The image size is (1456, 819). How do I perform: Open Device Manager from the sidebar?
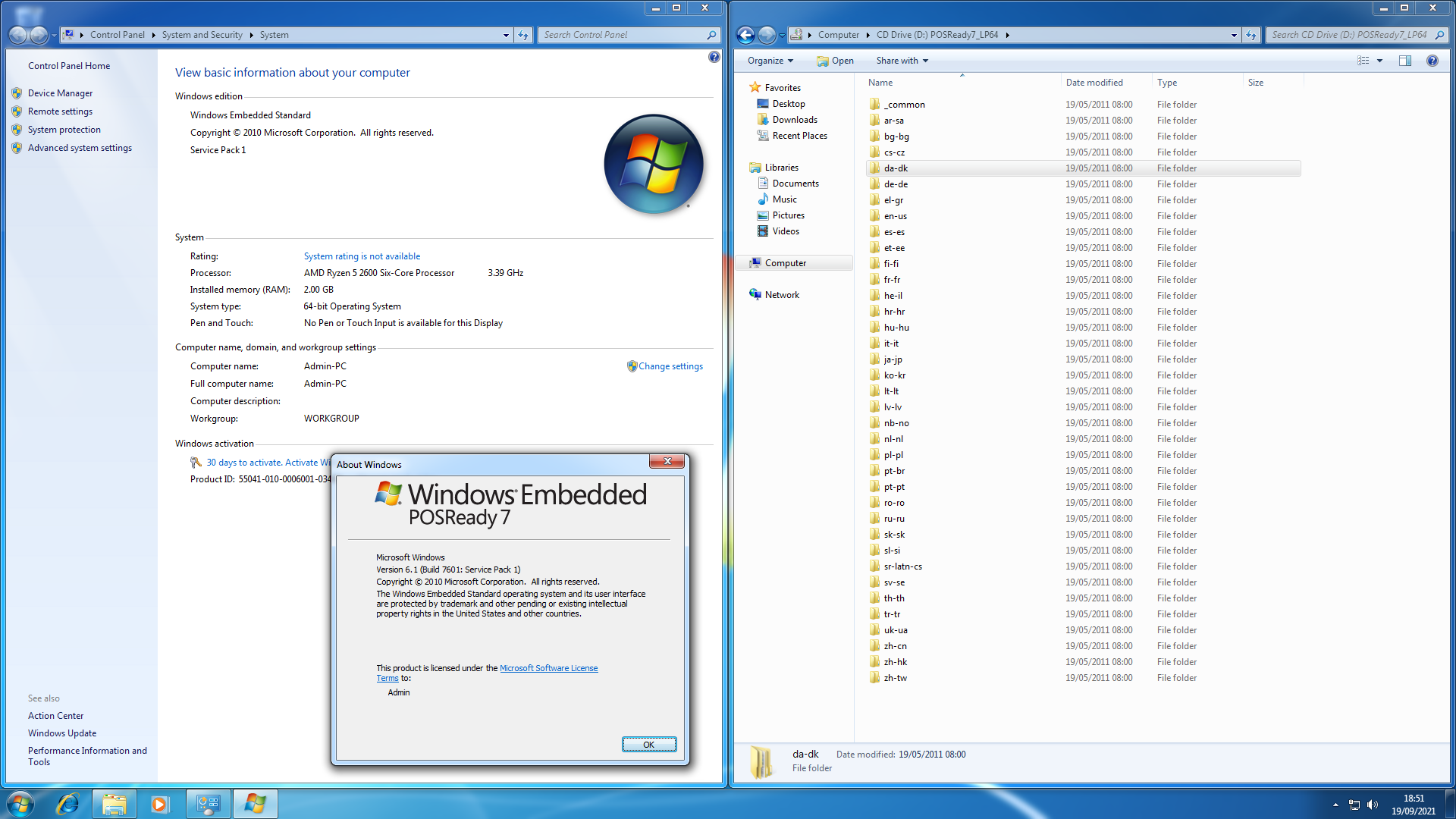(60, 93)
